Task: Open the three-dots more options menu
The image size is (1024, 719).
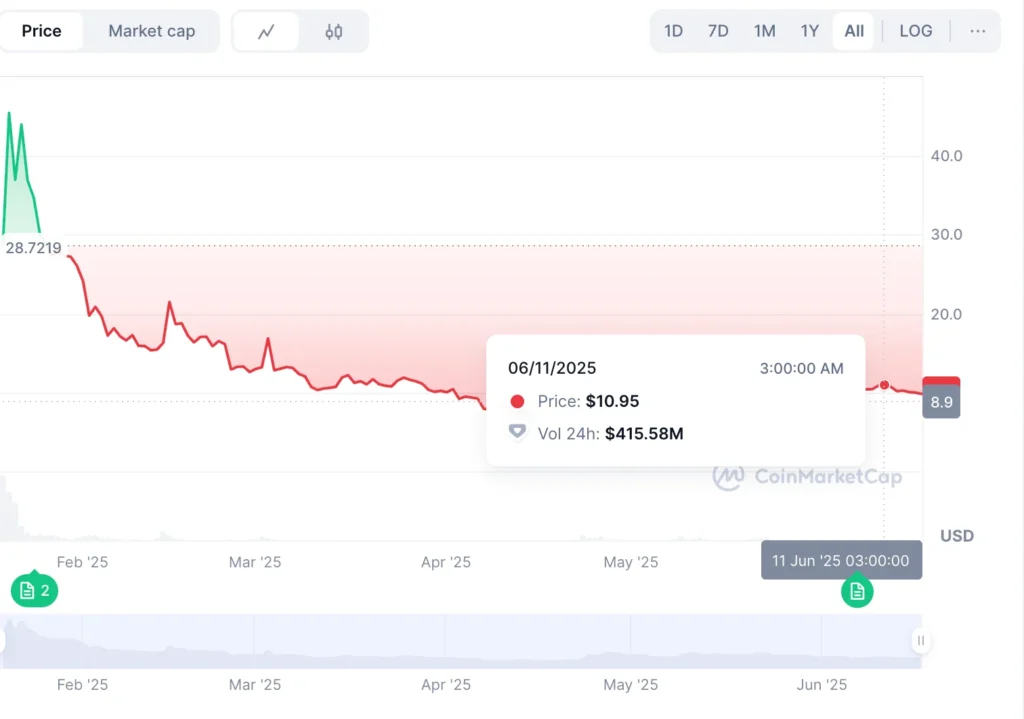Action: [x=977, y=31]
